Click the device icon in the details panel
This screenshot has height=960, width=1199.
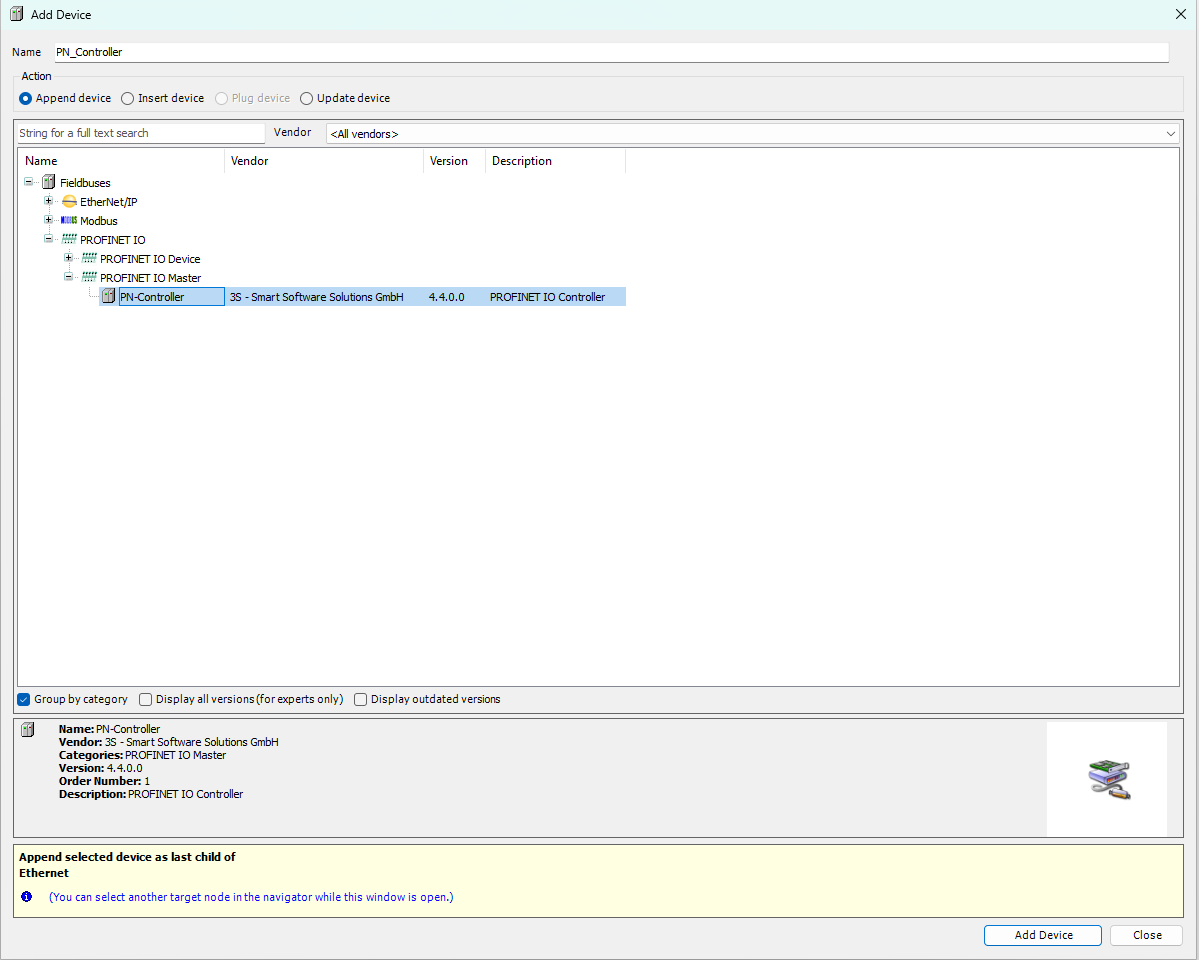(x=28, y=729)
